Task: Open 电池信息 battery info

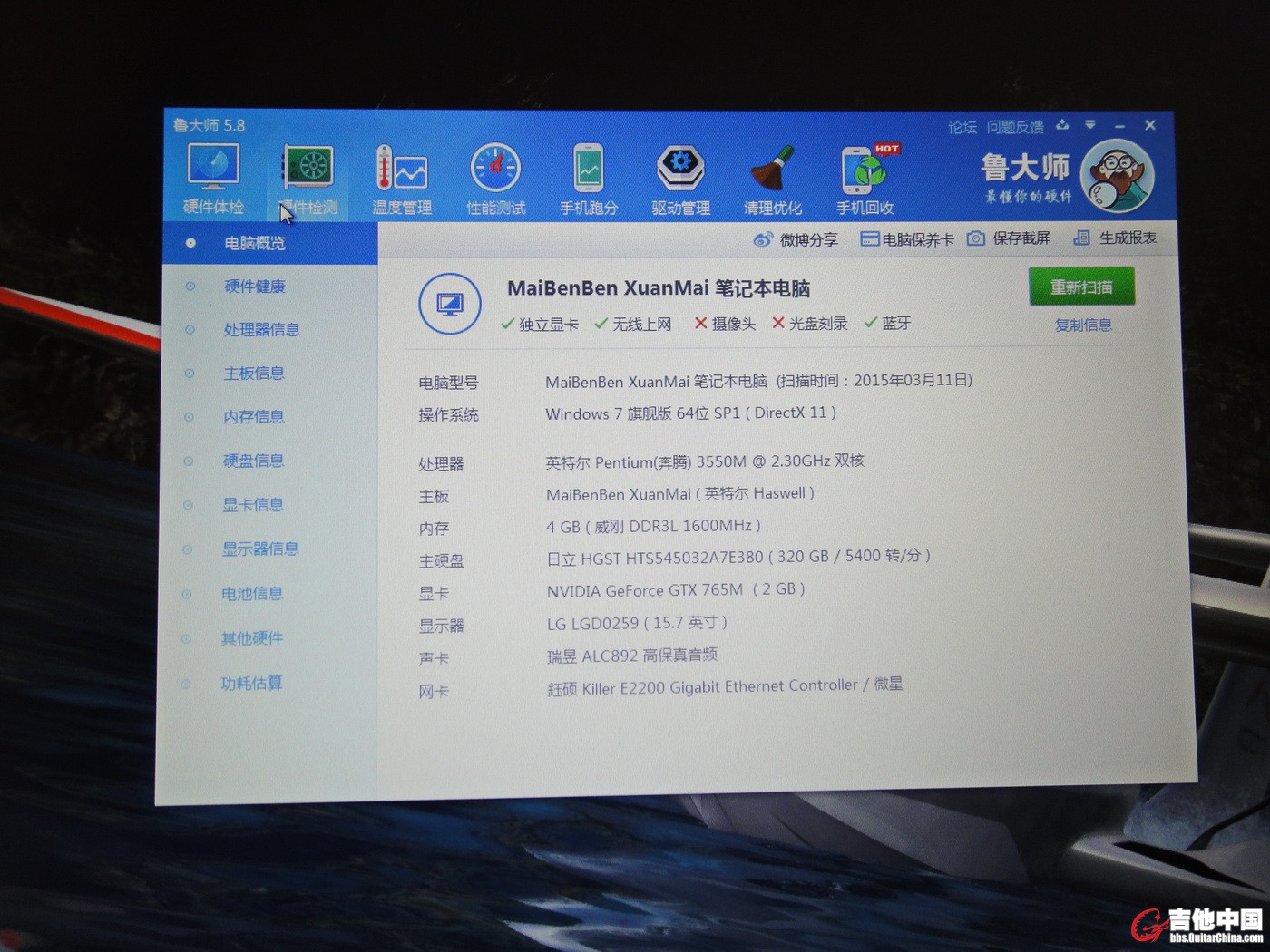Action: point(252,594)
